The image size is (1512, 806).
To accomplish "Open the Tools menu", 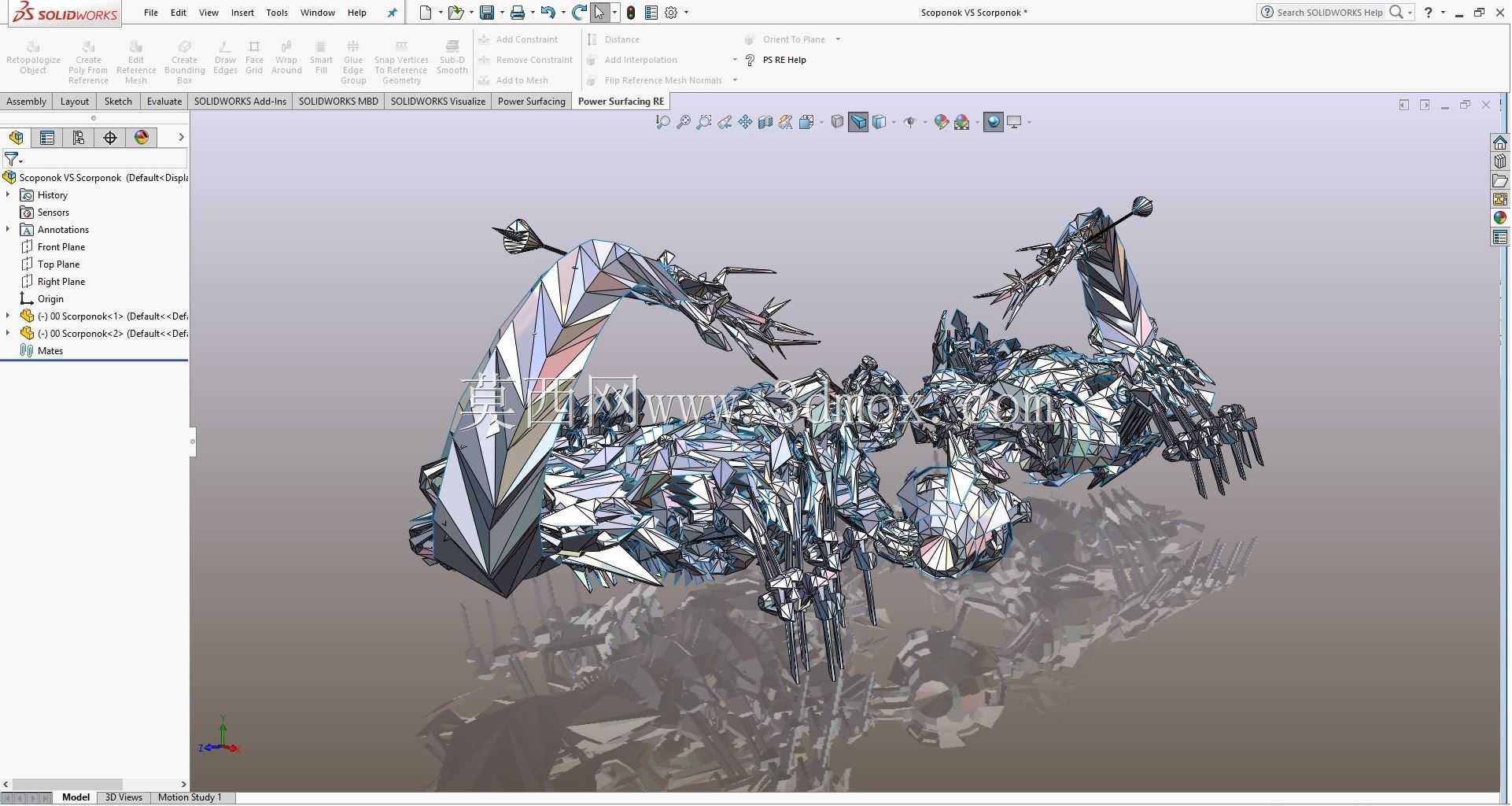I will point(277,13).
